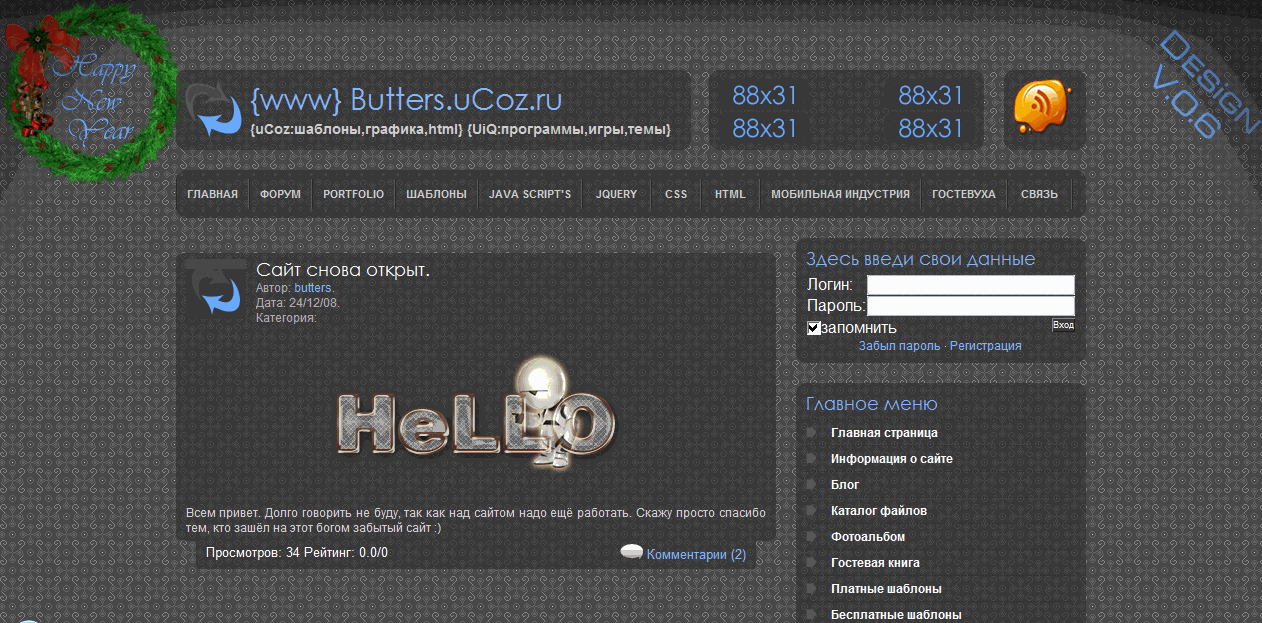Click the upper-right 88x31 banner placeholder
1262x623 pixels.
point(931,96)
